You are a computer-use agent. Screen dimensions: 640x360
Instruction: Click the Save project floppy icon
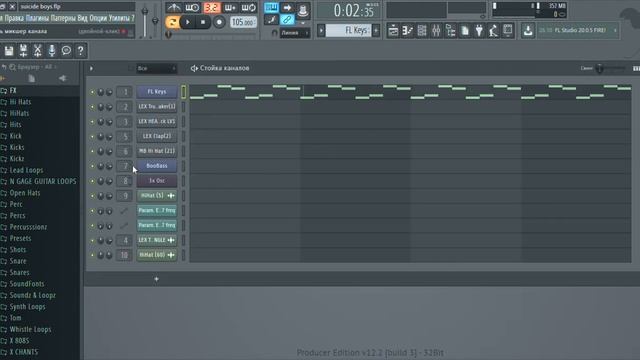pos(9,51)
